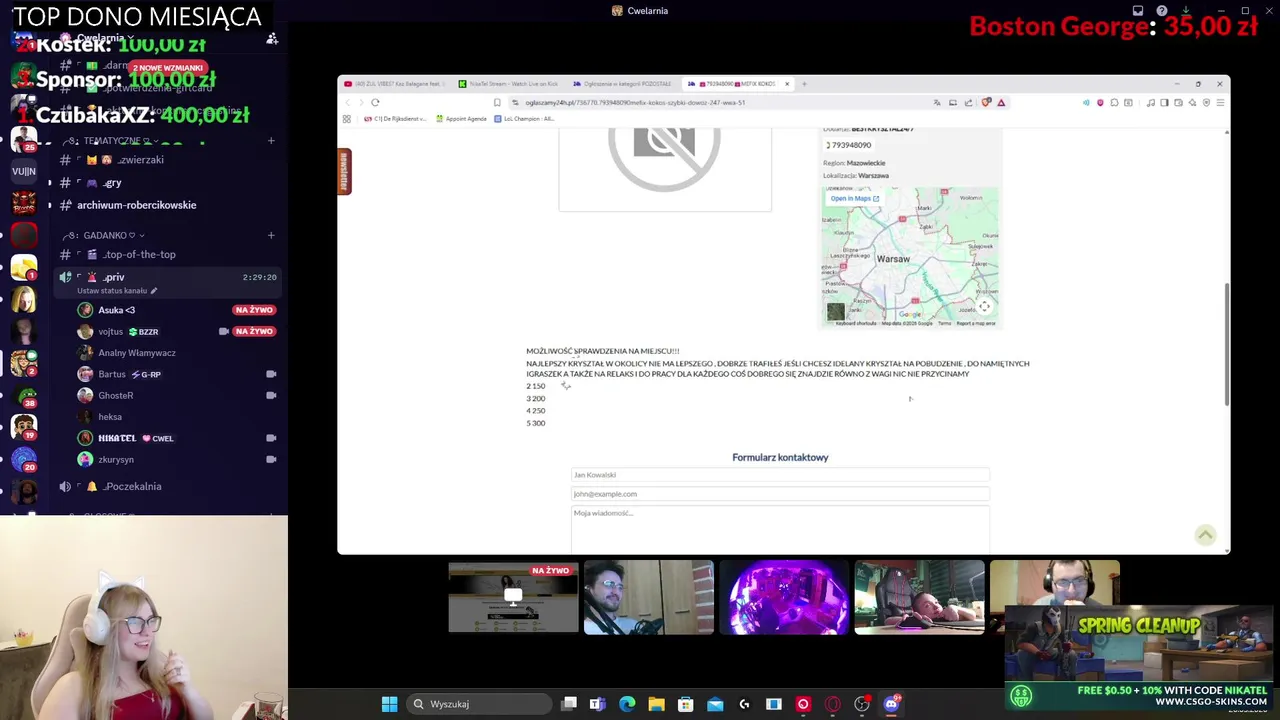Join the .Poczekalnia voice channel
This screenshot has height=720, width=1280.
166,486
